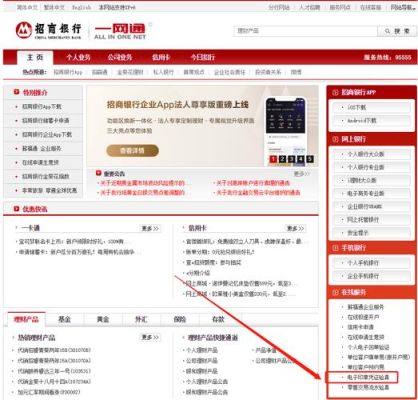Open 网上托管银行 in sidebar
This screenshot has width=418, height=400.
(371, 220)
